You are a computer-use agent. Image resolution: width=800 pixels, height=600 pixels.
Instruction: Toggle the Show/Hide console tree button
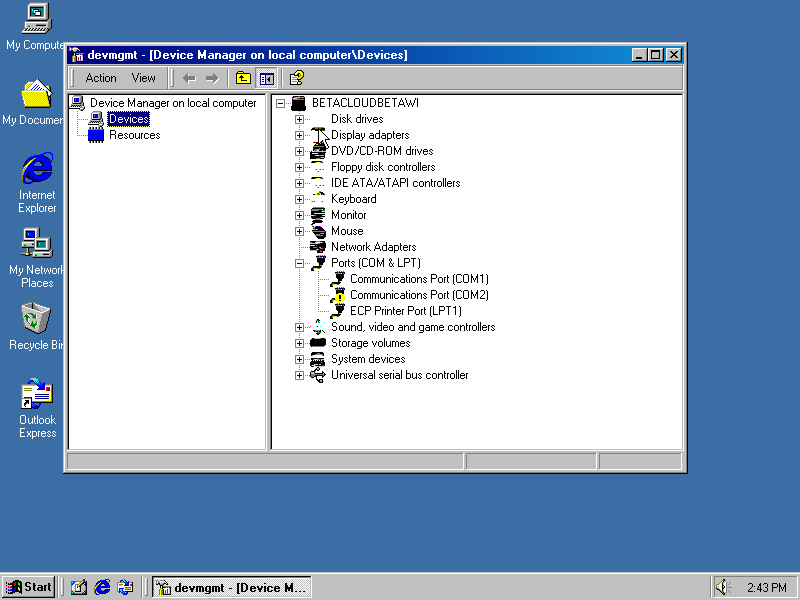[267, 78]
